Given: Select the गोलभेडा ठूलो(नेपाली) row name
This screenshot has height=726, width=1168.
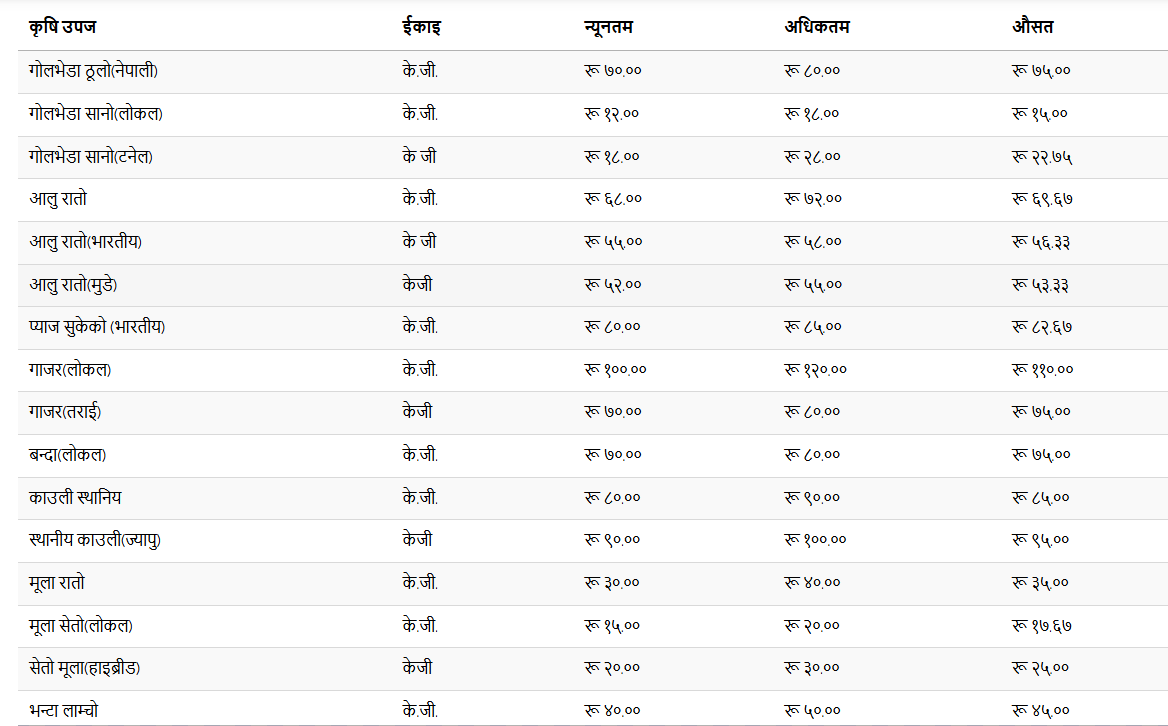Looking at the screenshot, I should (93, 71).
